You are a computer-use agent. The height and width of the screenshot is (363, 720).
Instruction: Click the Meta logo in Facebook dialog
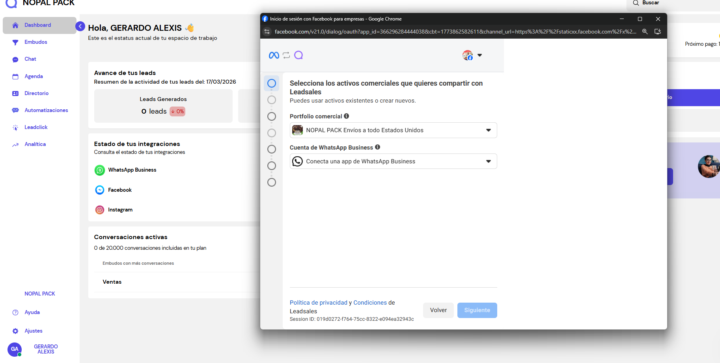(274, 56)
